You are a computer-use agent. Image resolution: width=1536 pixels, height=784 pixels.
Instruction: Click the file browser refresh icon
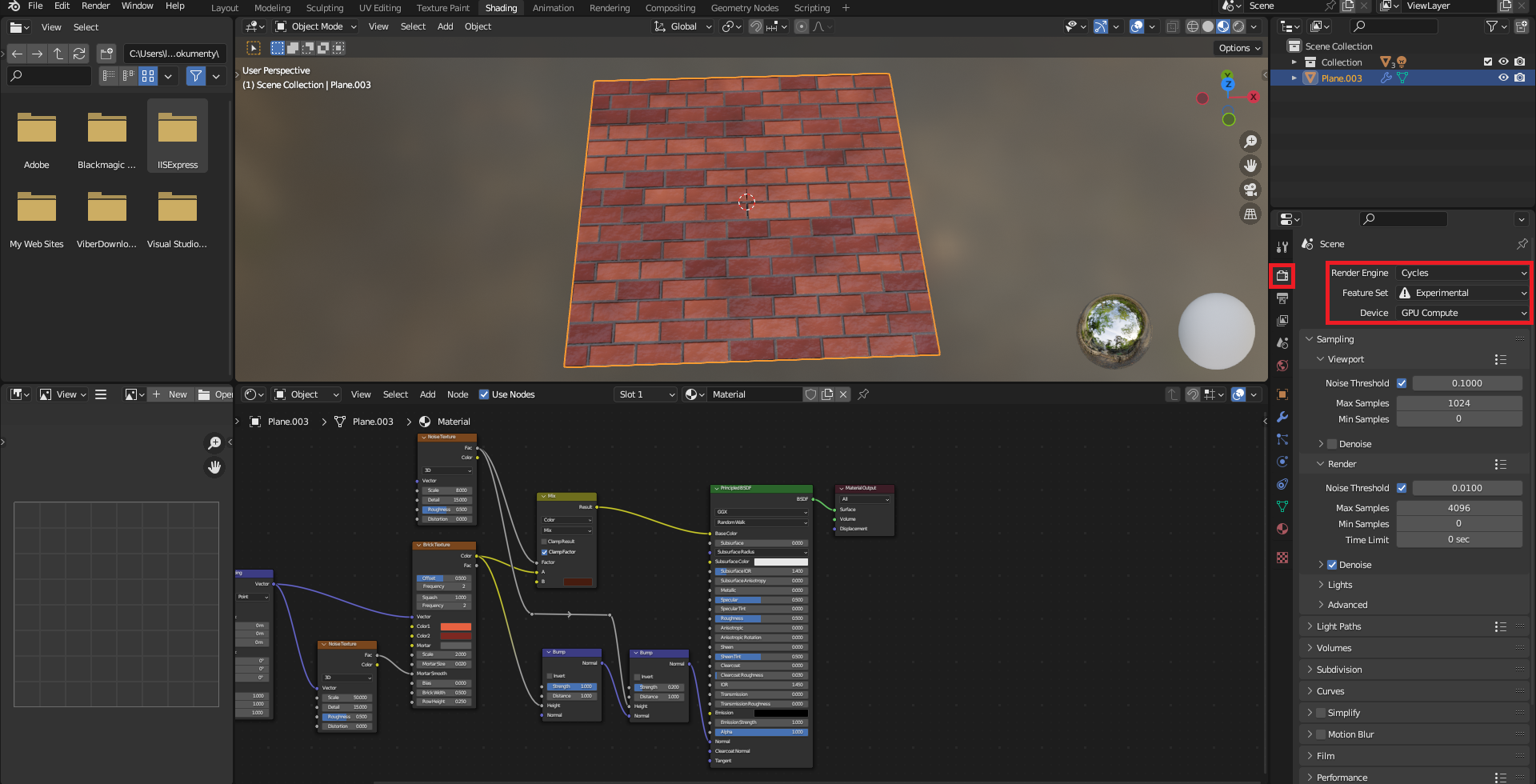coord(79,54)
